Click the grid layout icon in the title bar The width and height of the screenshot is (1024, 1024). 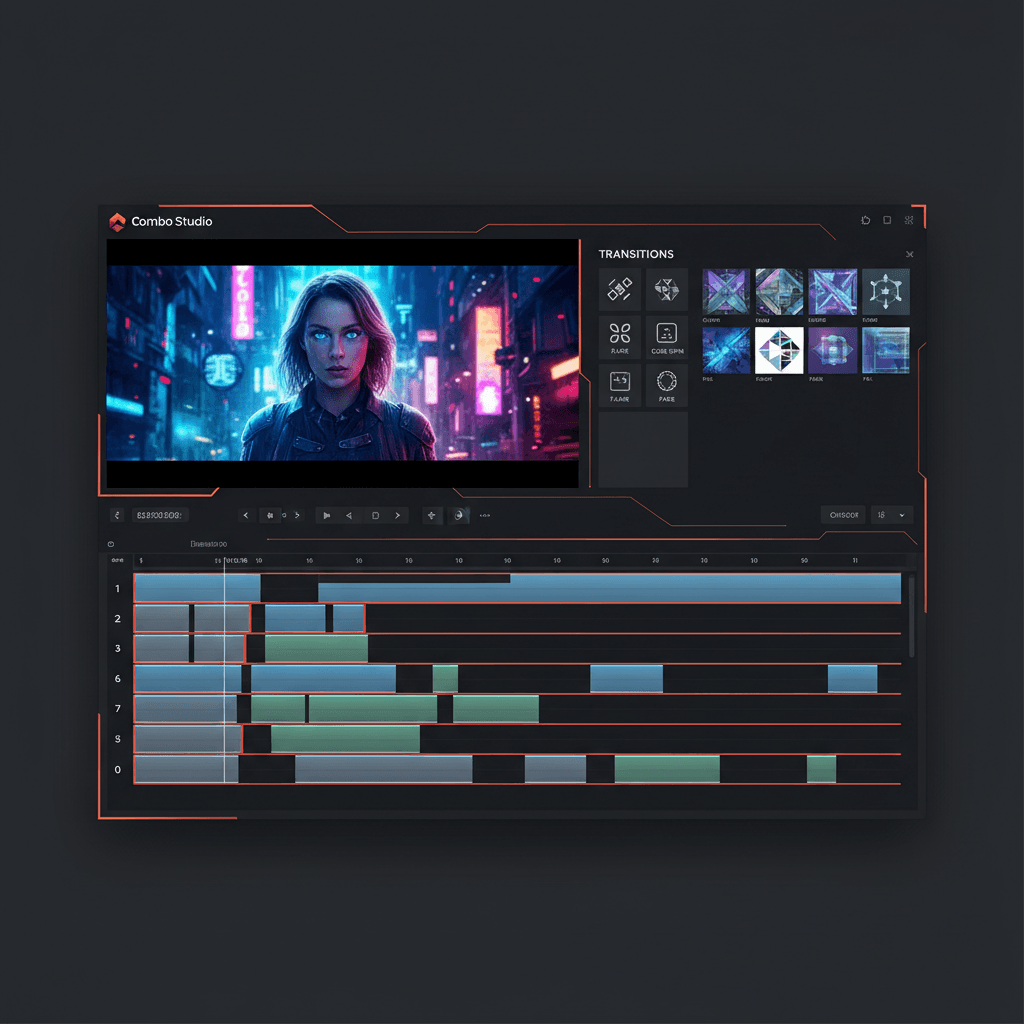coord(908,220)
